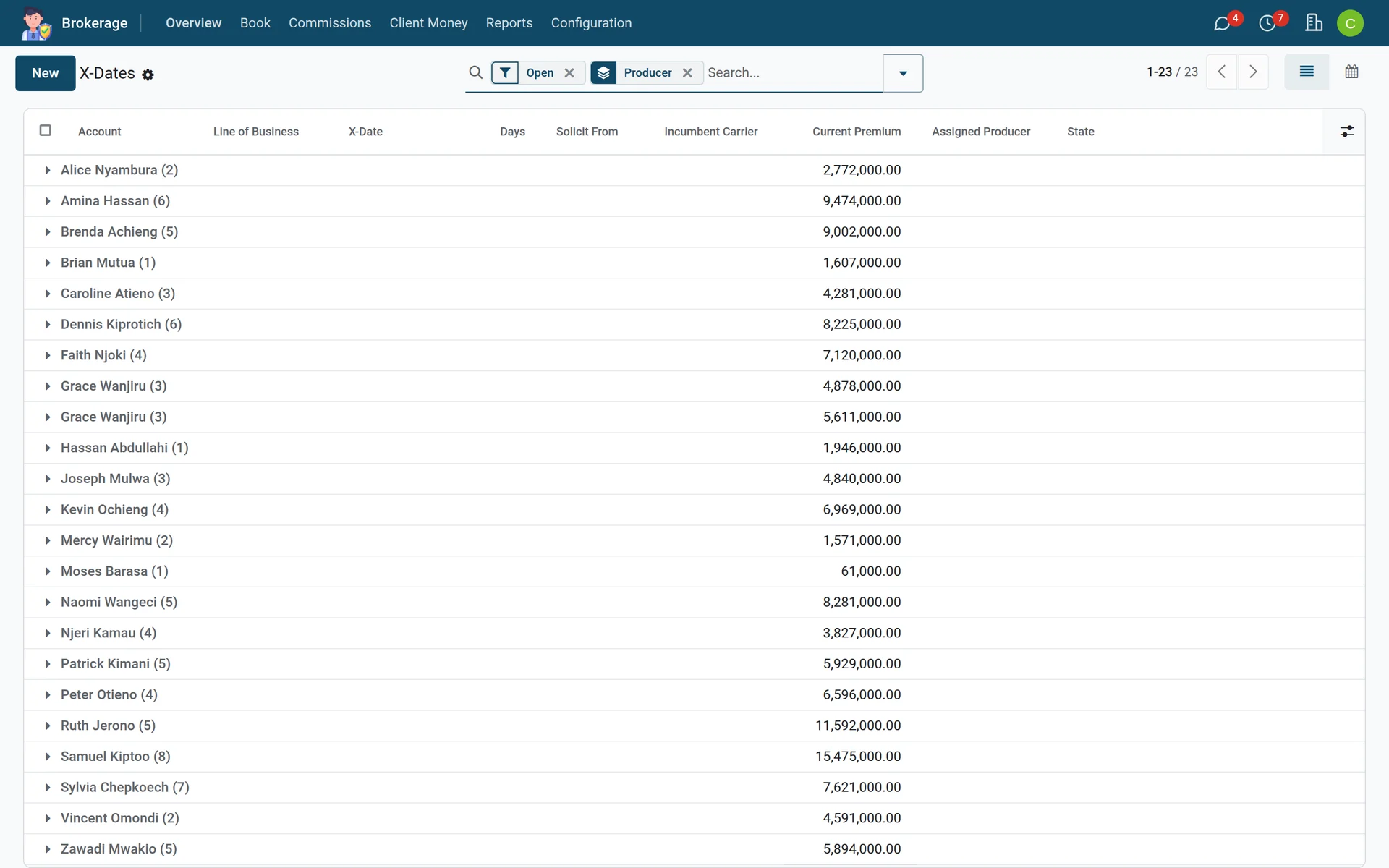This screenshot has width=1389, height=868.
Task: Sort by the Incumbent Carrier column header
Action: 711,132
